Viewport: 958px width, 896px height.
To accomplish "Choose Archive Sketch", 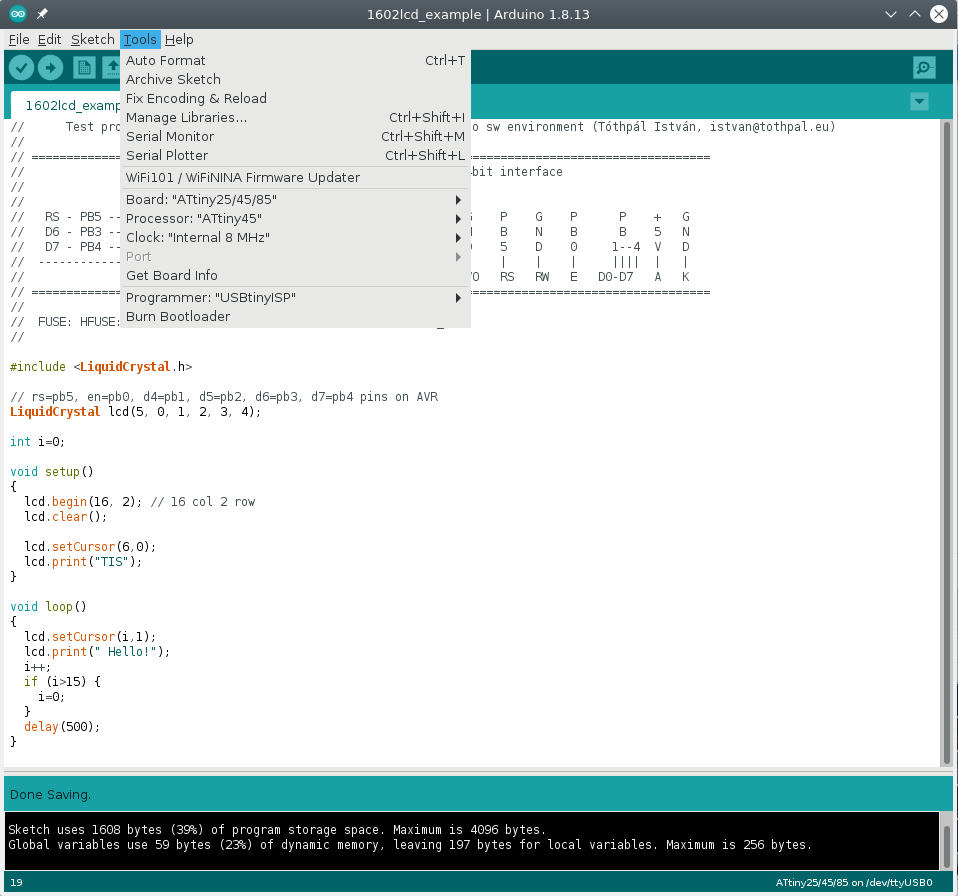I will point(296,79).
